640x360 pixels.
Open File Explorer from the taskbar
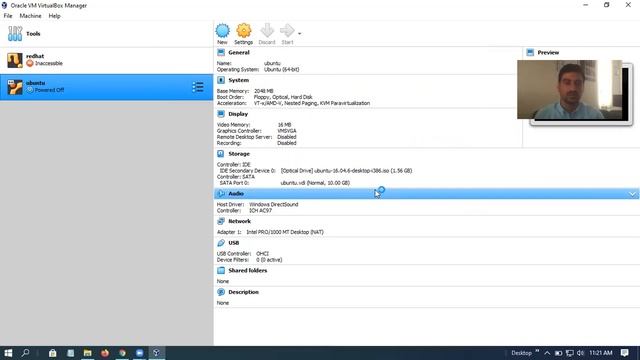[87, 353]
